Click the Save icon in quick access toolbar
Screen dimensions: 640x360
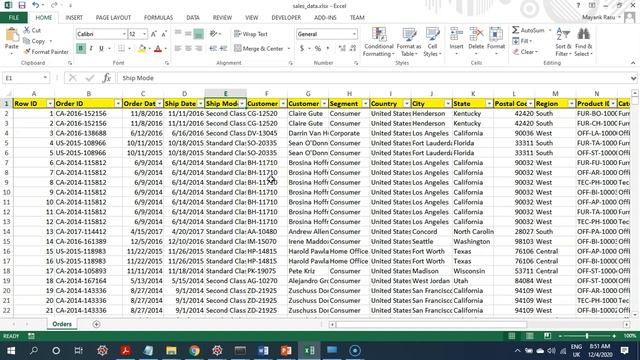[x=22, y=5]
